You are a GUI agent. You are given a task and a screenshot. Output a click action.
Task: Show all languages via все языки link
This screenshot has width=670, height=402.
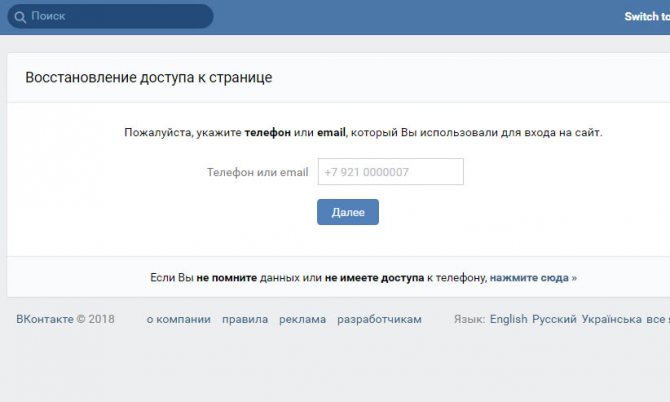pos(658,320)
